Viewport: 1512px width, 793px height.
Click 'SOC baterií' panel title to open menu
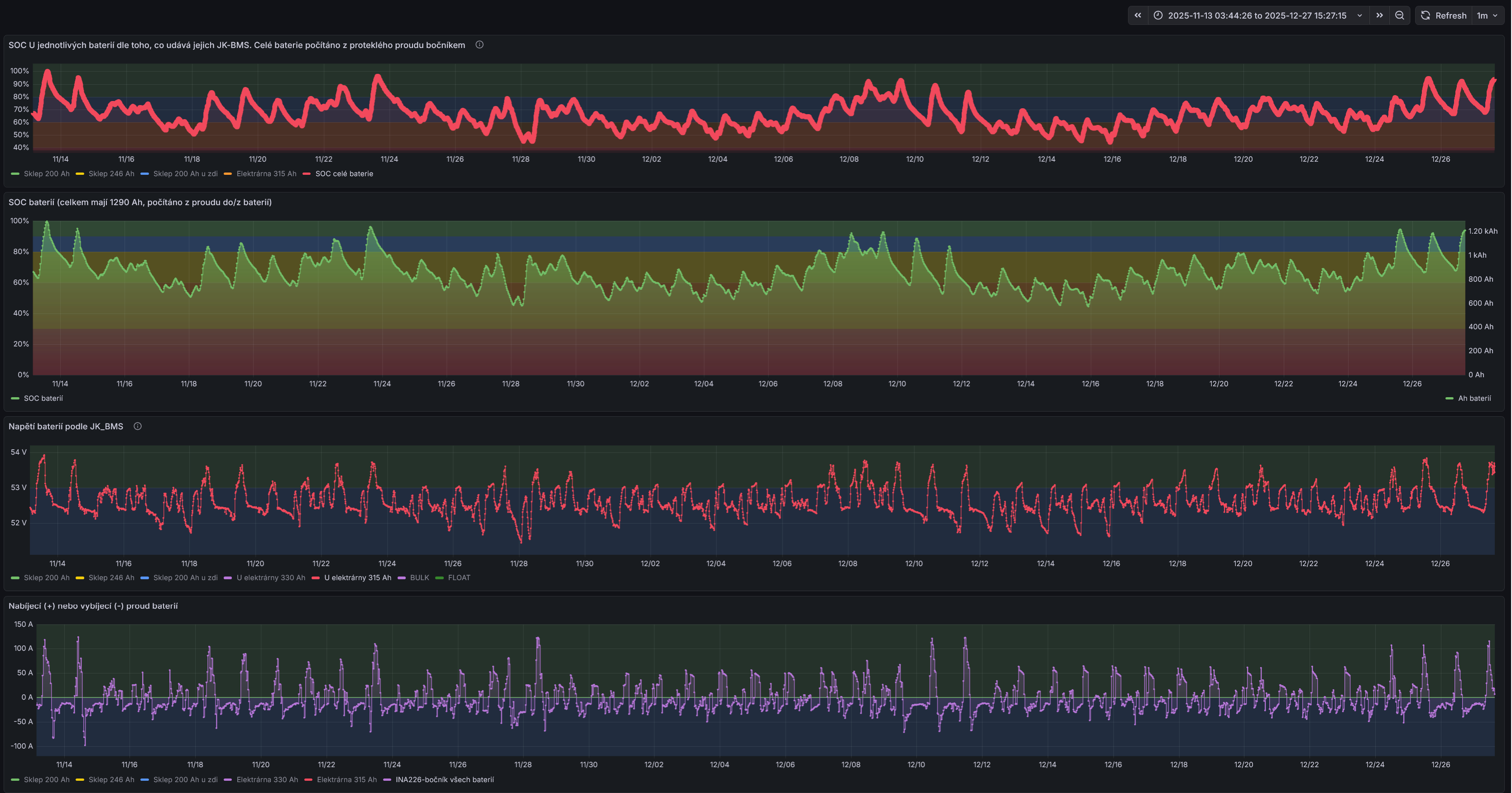tap(139, 202)
